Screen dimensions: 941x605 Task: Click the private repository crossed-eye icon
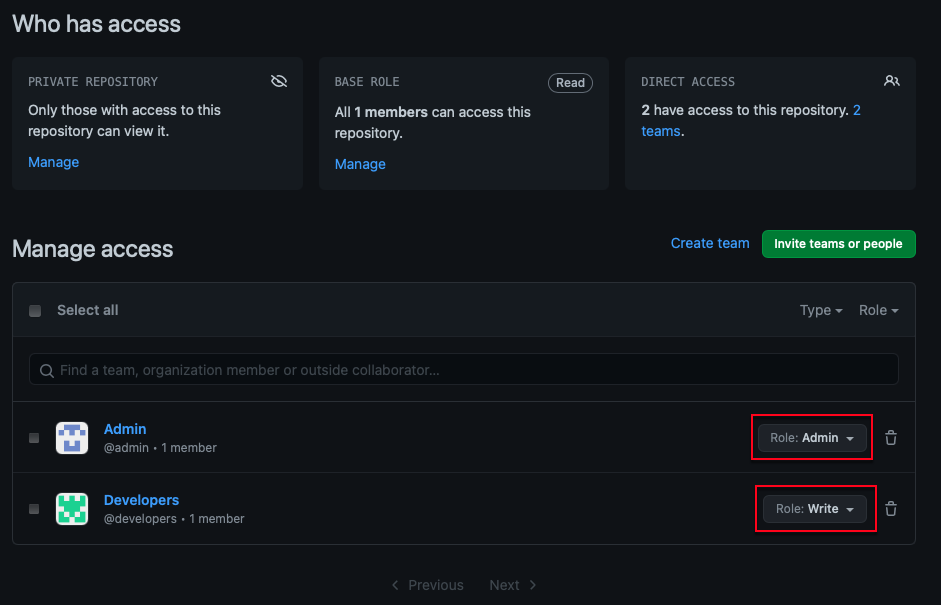pos(279,81)
